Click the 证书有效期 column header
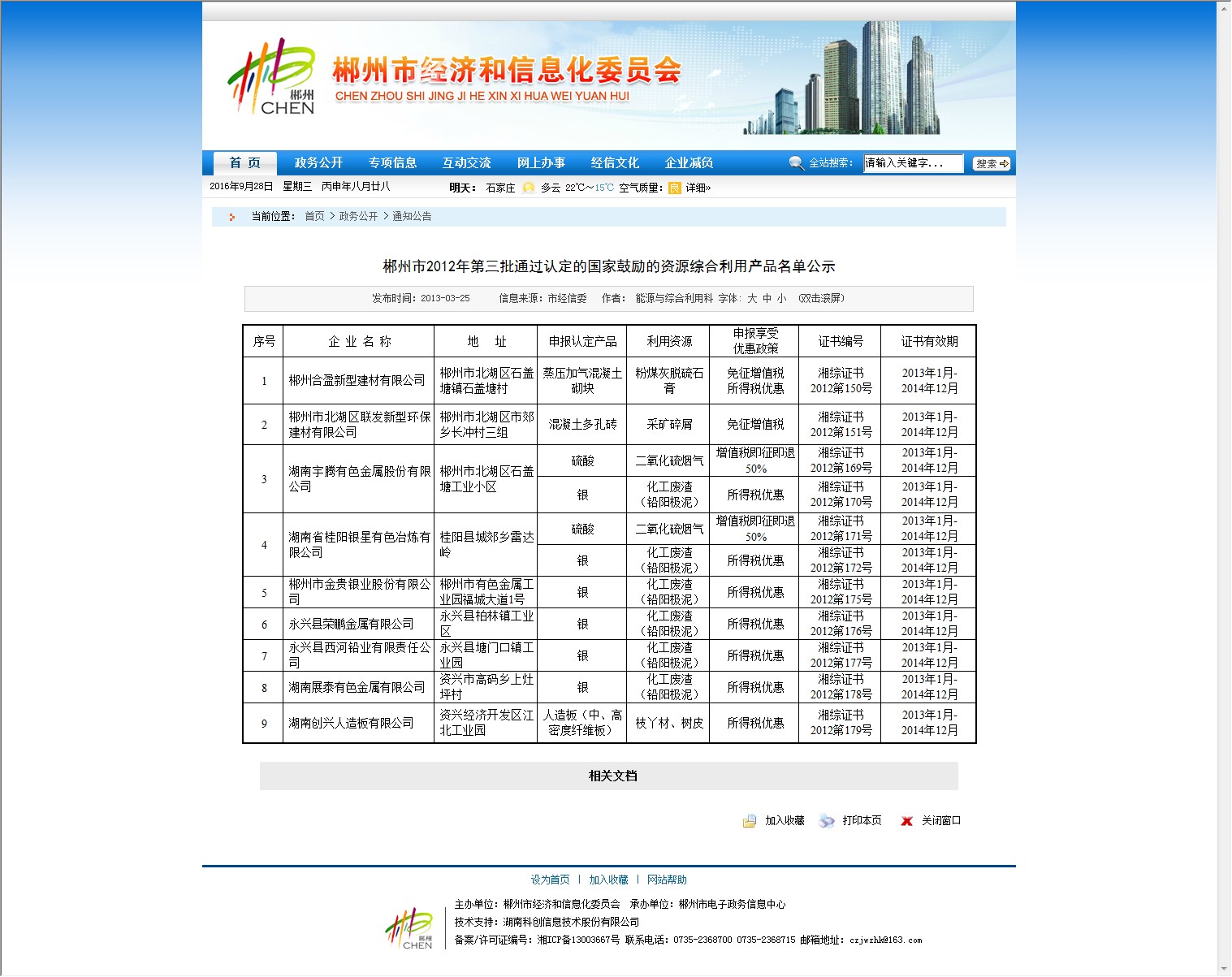 click(929, 342)
